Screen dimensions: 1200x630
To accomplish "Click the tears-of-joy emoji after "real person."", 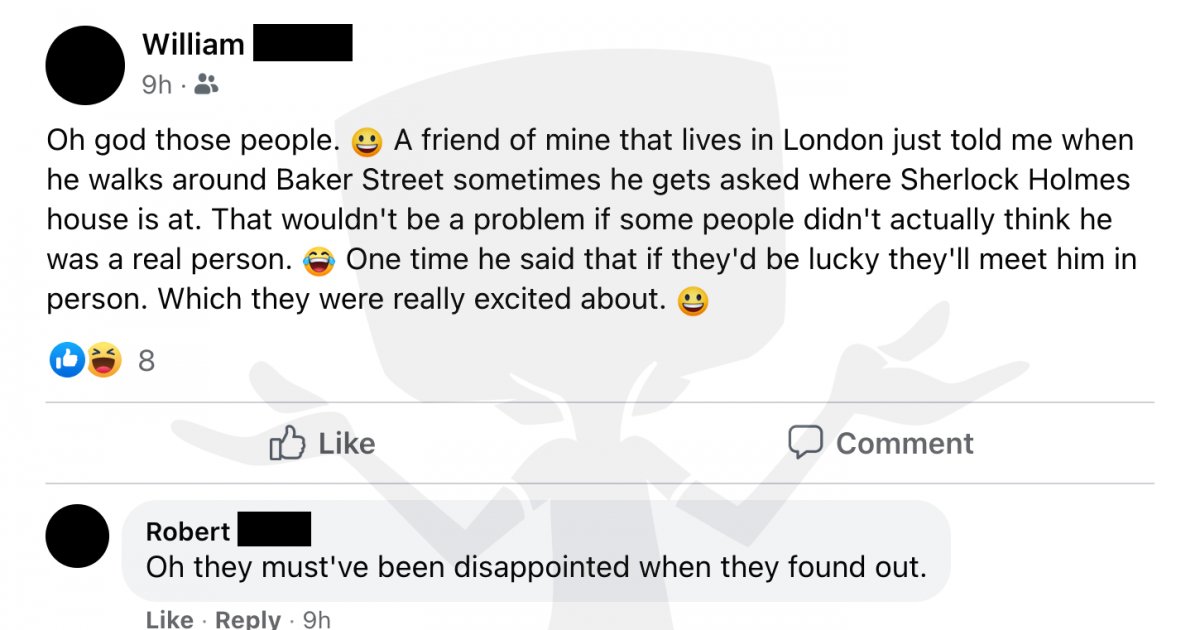I will tap(317, 261).
